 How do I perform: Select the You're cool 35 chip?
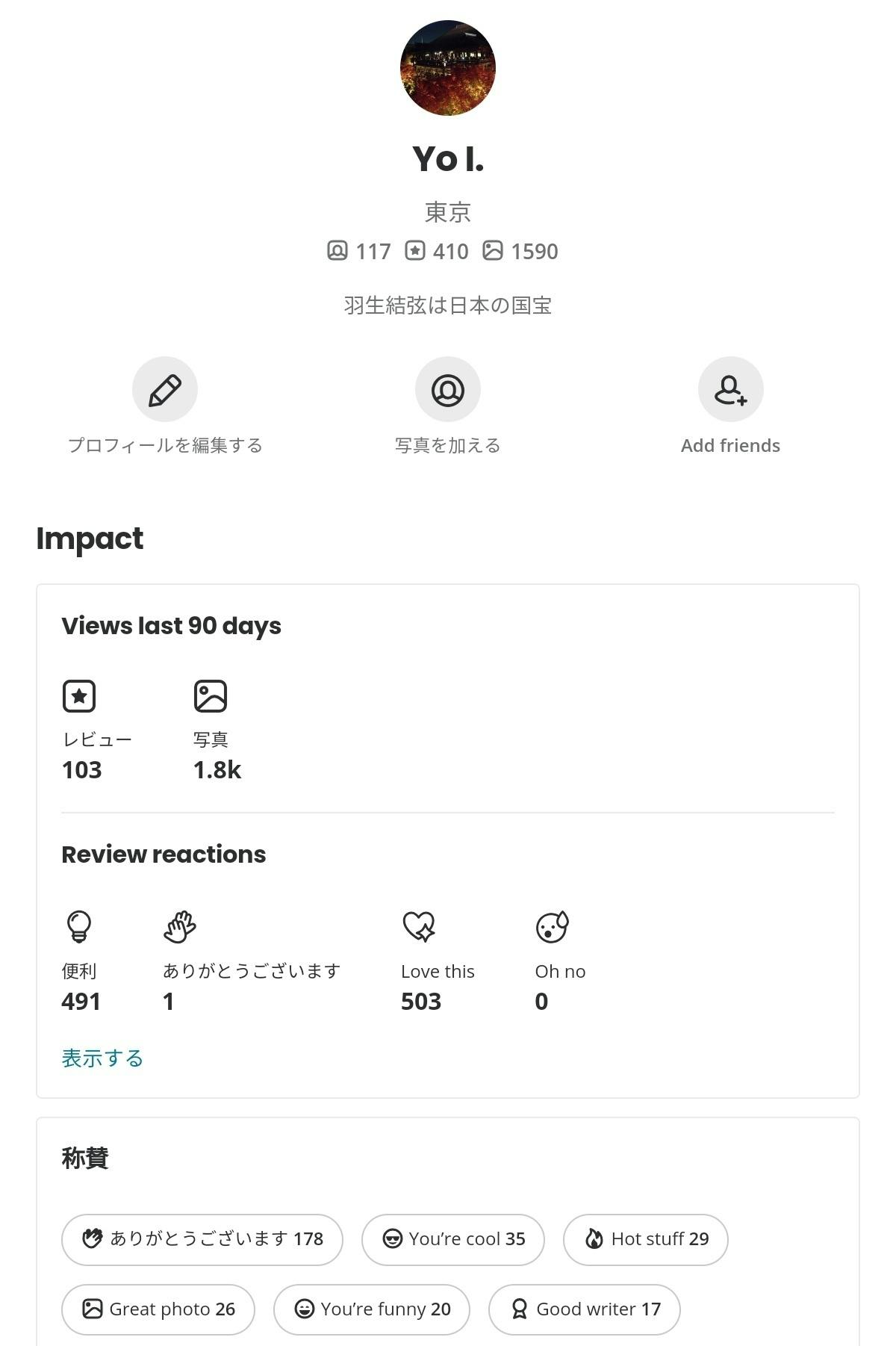pos(453,1239)
